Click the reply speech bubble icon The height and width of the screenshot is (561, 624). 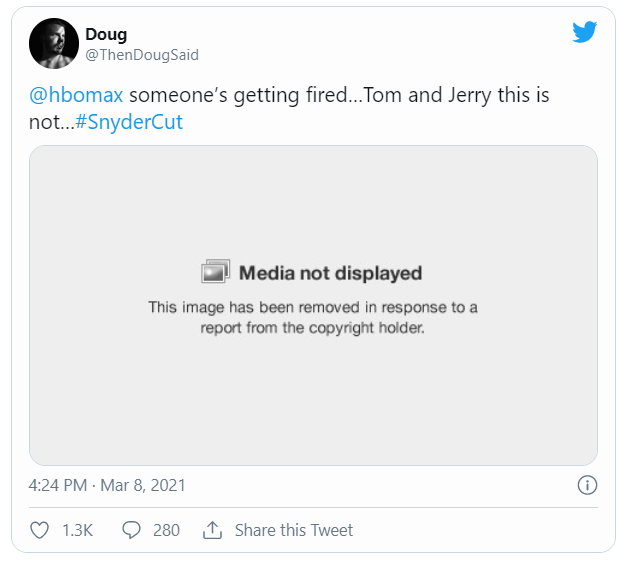point(131,530)
